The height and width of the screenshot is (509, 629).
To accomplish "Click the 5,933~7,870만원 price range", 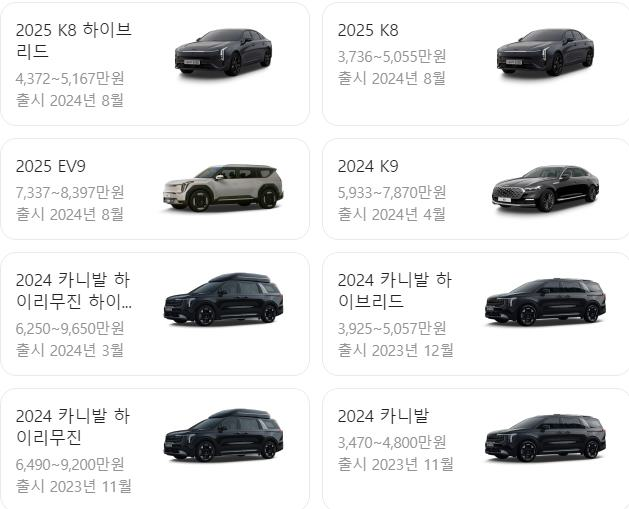I will pyautogui.click(x=392, y=193).
